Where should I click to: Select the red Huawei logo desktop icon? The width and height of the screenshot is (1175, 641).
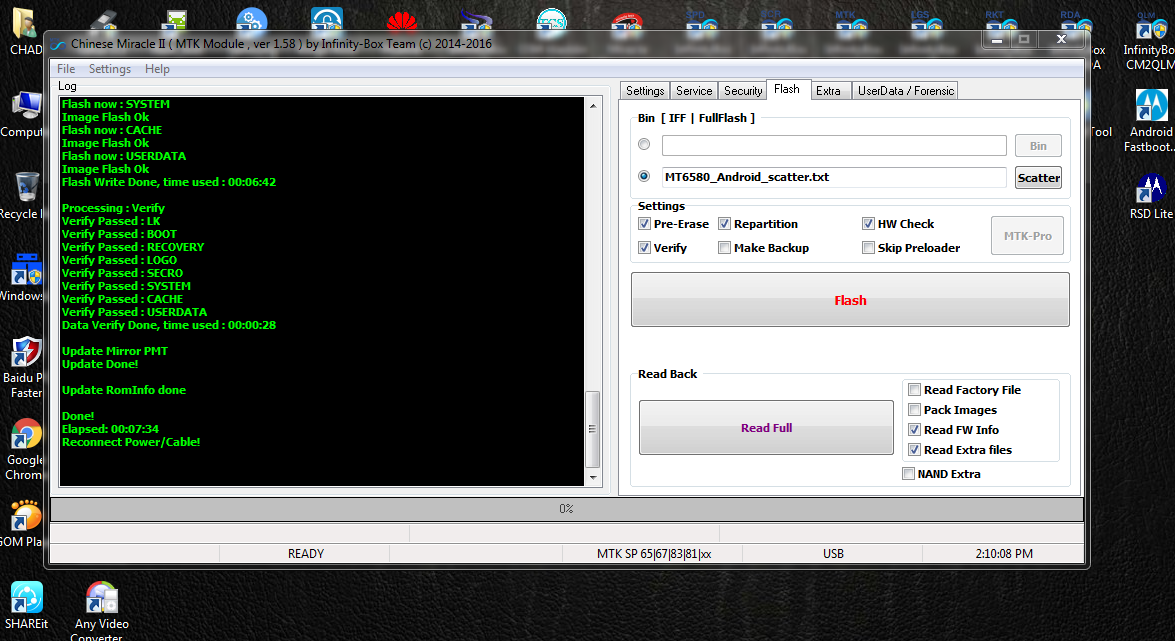point(402,21)
